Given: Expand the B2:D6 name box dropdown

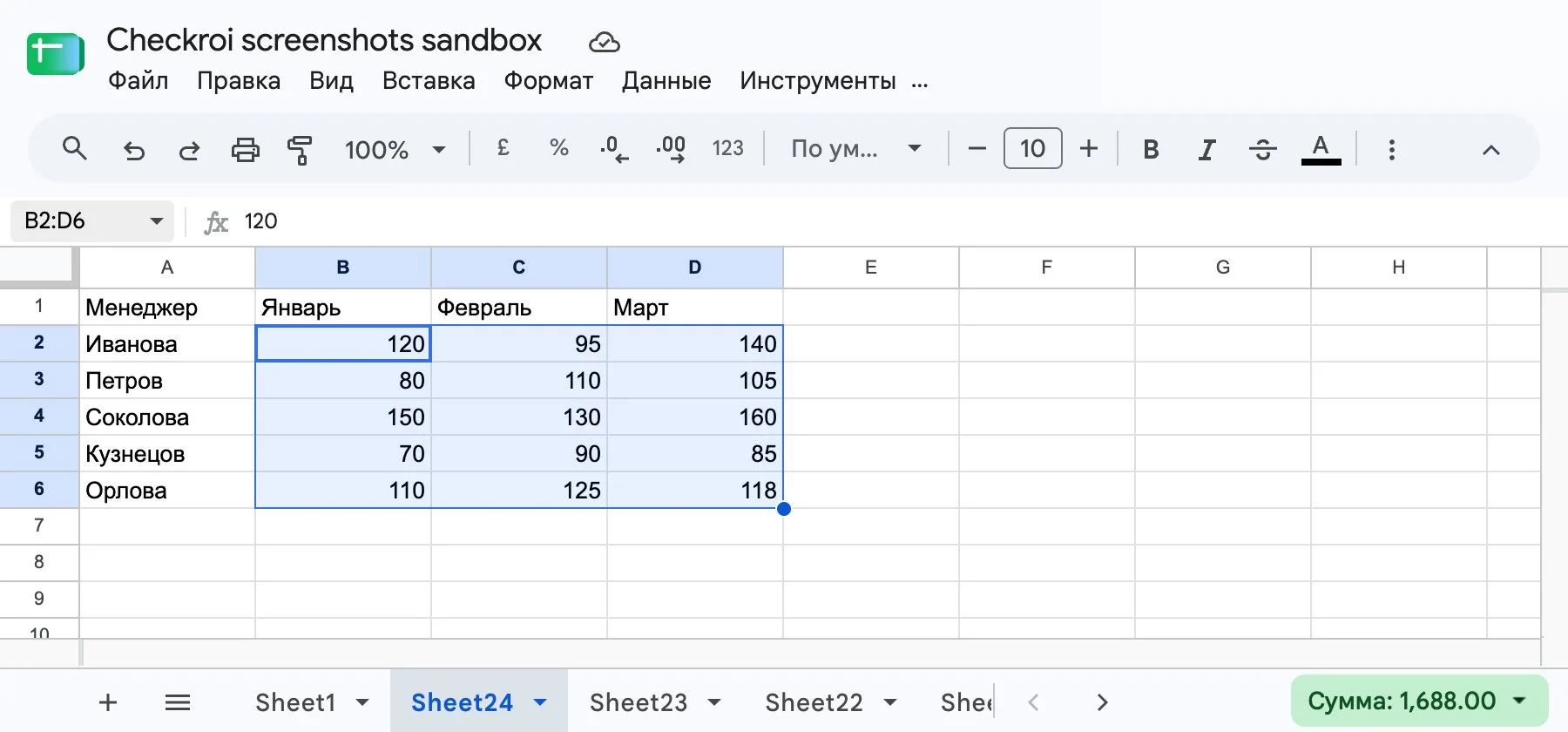Looking at the screenshot, I should point(157,220).
